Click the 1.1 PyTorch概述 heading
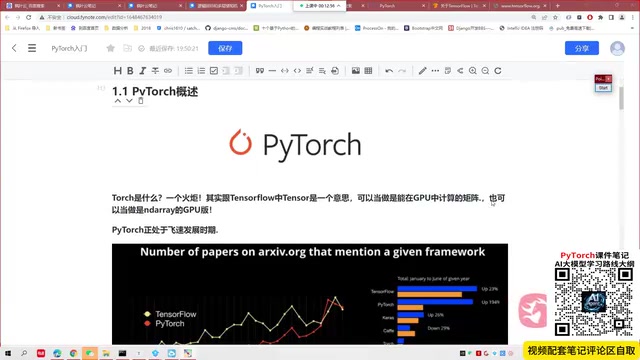This screenshot has width=640, height=360. coord(155,91)
